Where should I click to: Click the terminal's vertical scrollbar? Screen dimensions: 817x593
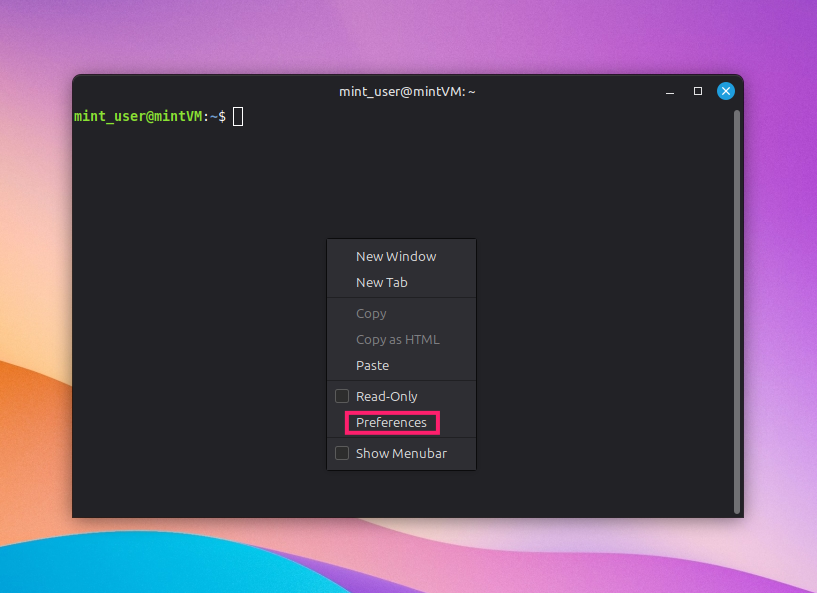pyautogui.click(x=737, y=312)
